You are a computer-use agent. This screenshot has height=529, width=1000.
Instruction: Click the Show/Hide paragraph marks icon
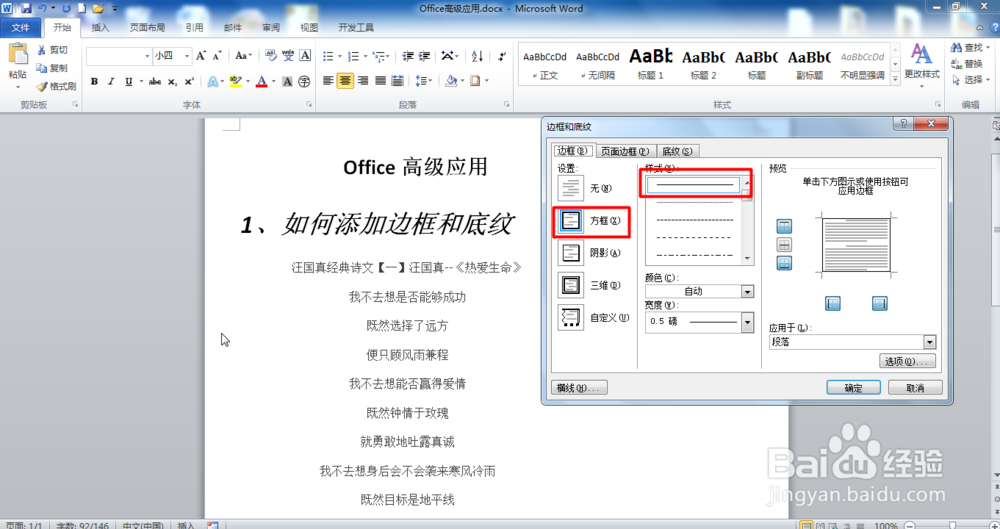coord(503,56)
